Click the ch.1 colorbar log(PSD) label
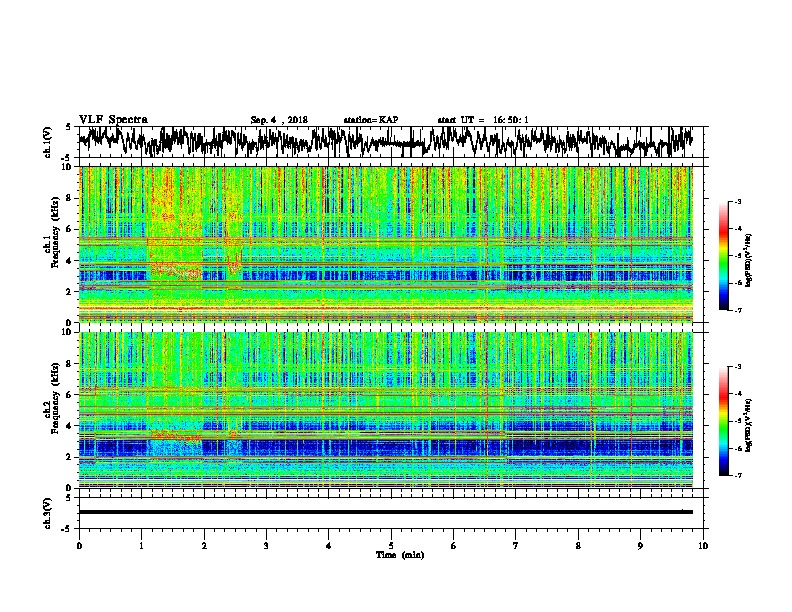 (x=749, y=261)
